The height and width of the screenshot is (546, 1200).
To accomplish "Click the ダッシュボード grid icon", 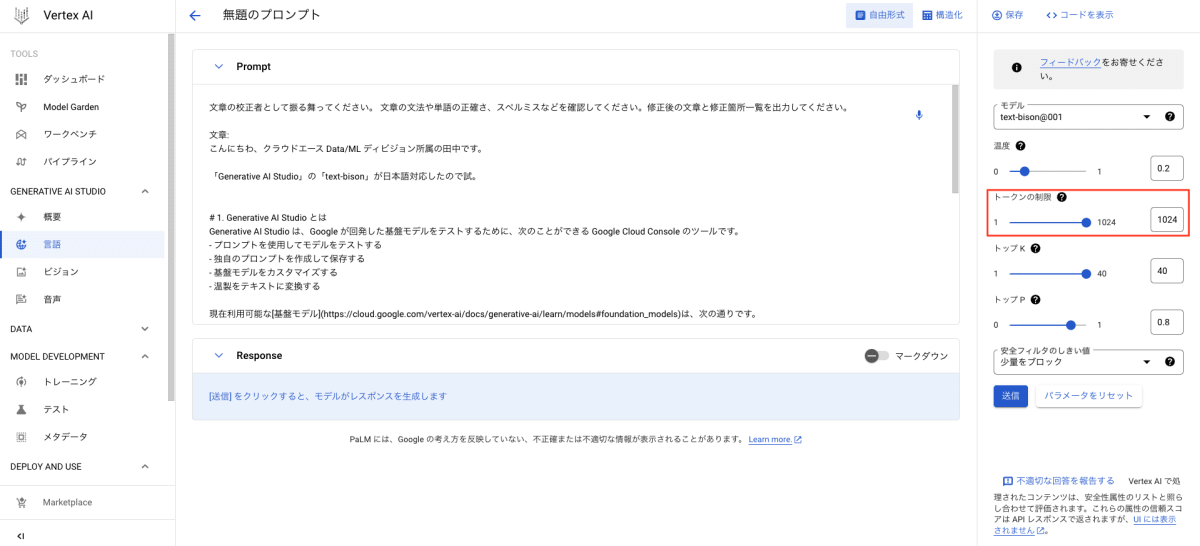I will point(21,79).
